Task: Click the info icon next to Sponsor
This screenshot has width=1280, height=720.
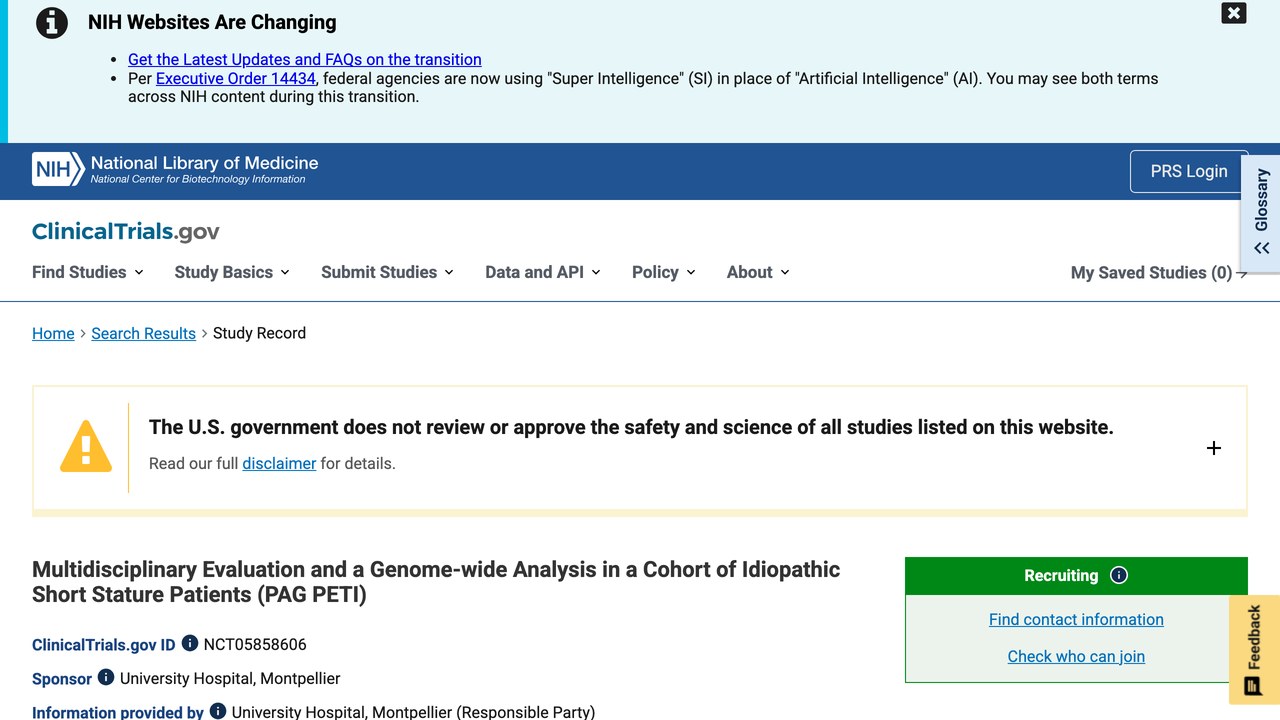Action: 106,678
